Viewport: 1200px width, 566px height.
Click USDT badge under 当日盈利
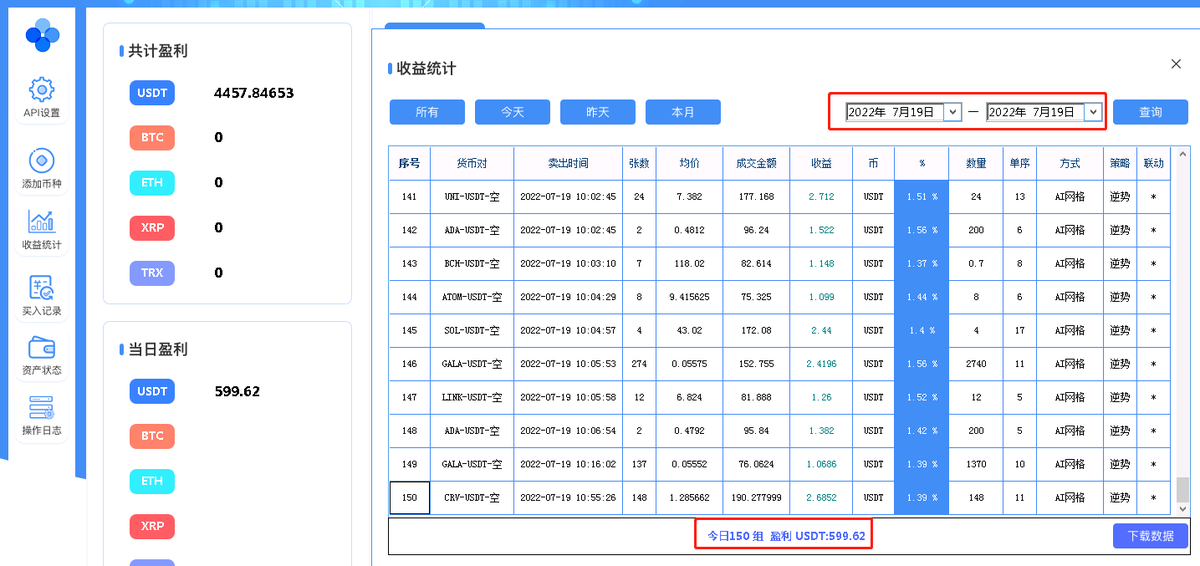pos(152,392)
